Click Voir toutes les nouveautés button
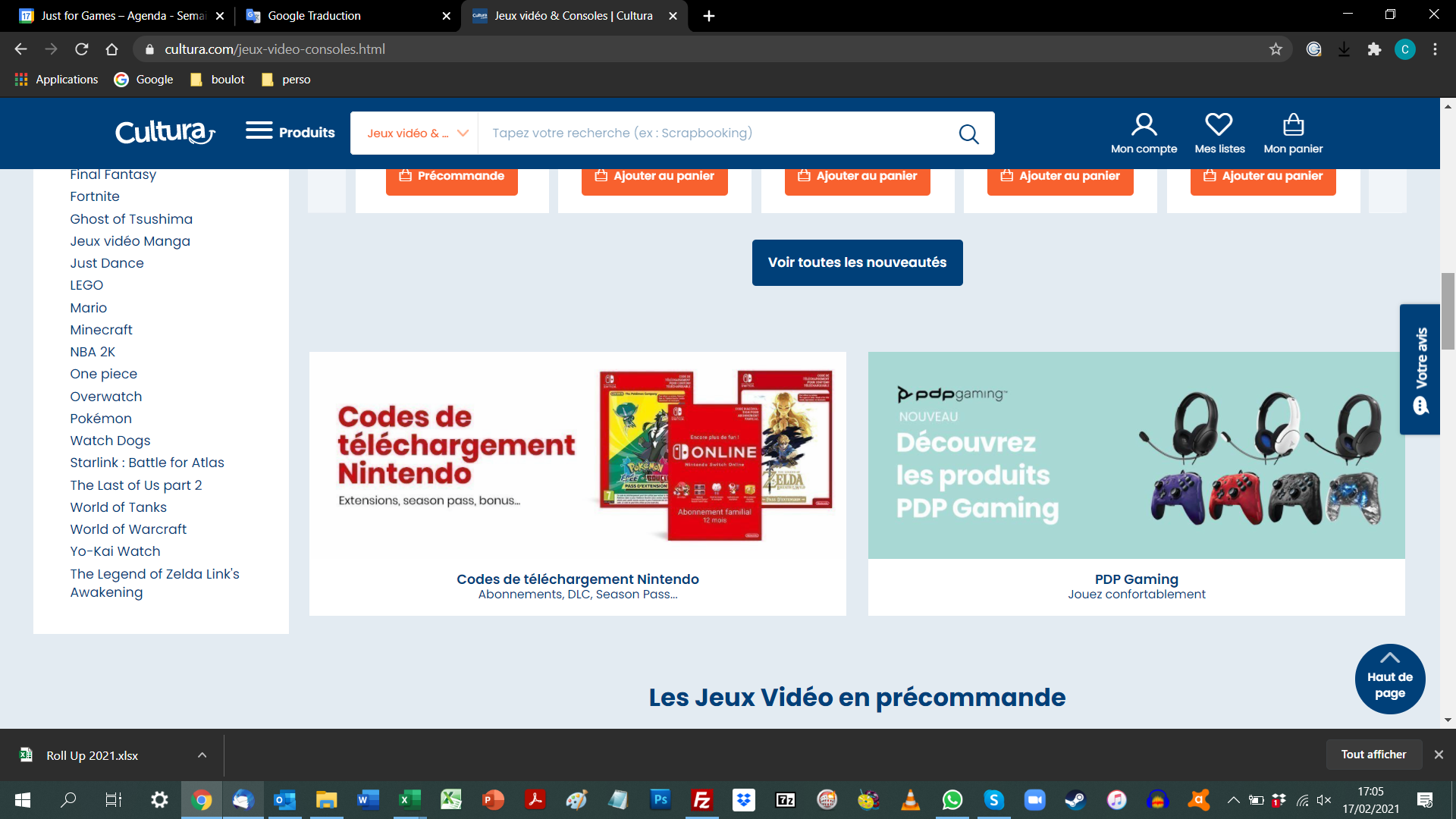 point(857,262)
